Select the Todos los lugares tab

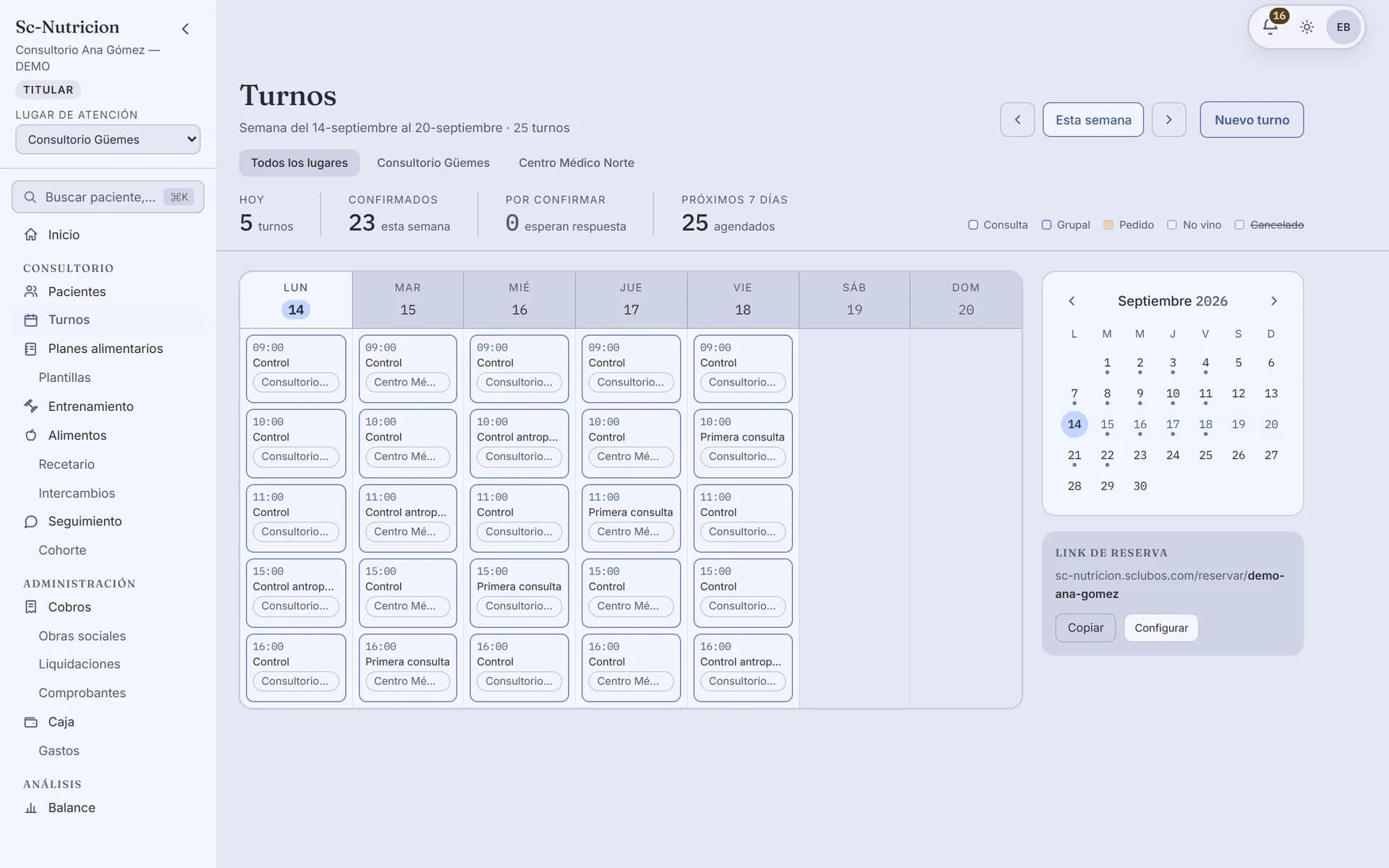(x=299, y=163)
